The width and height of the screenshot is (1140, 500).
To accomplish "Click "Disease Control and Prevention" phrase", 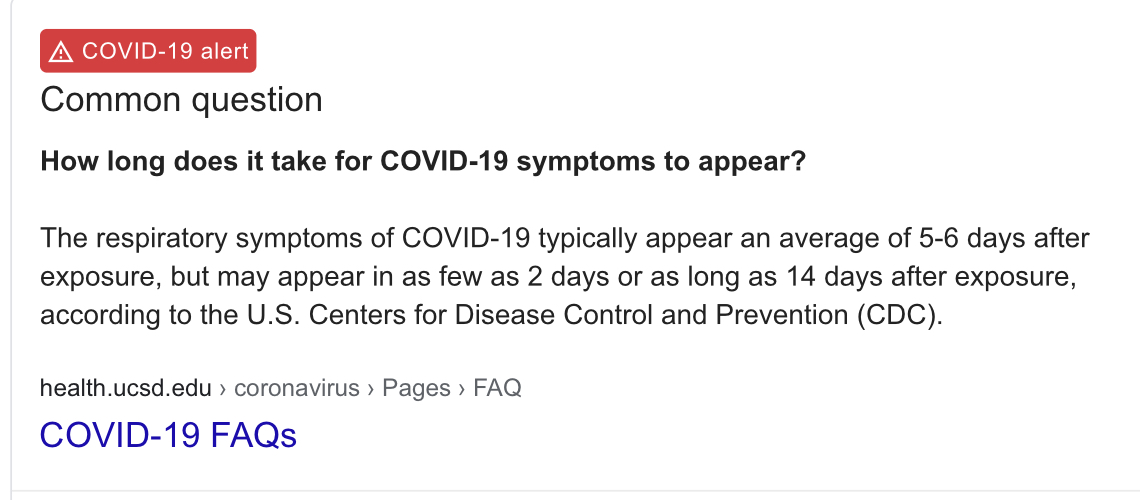I will [x=651, y=315].
